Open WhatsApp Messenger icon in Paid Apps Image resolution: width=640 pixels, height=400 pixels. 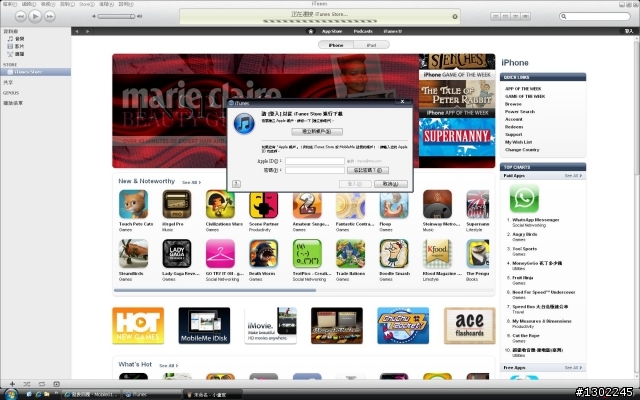[524, 198]
